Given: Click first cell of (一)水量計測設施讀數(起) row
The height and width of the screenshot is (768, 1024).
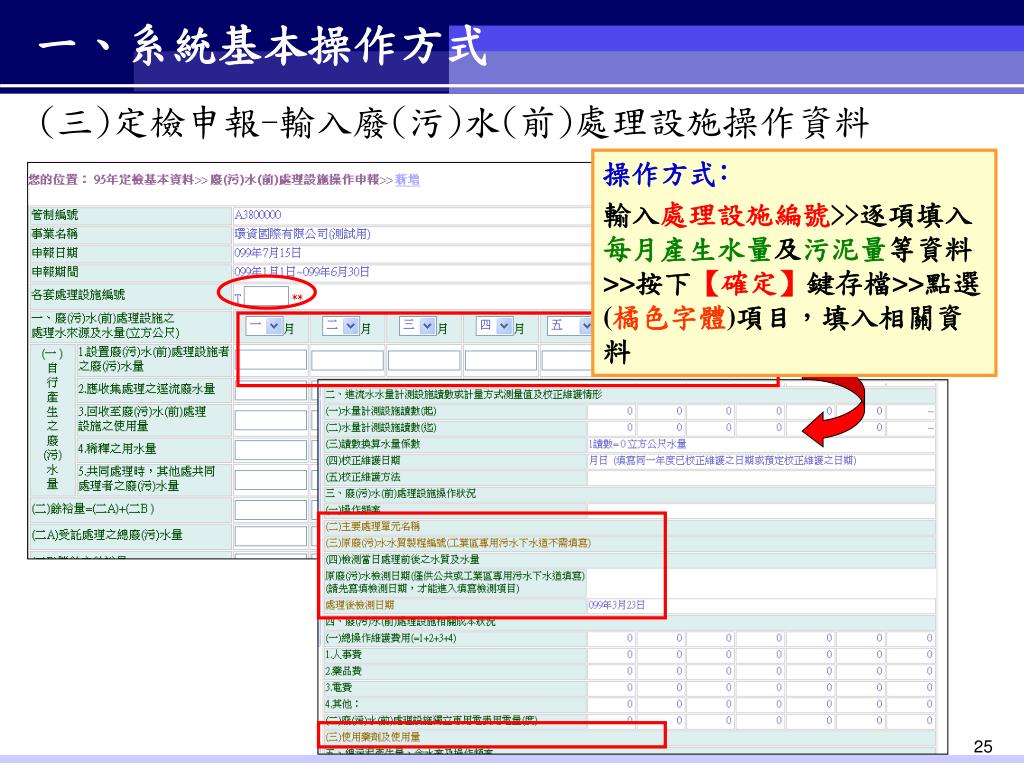Looking at the screenshot, I should (611, 411).
